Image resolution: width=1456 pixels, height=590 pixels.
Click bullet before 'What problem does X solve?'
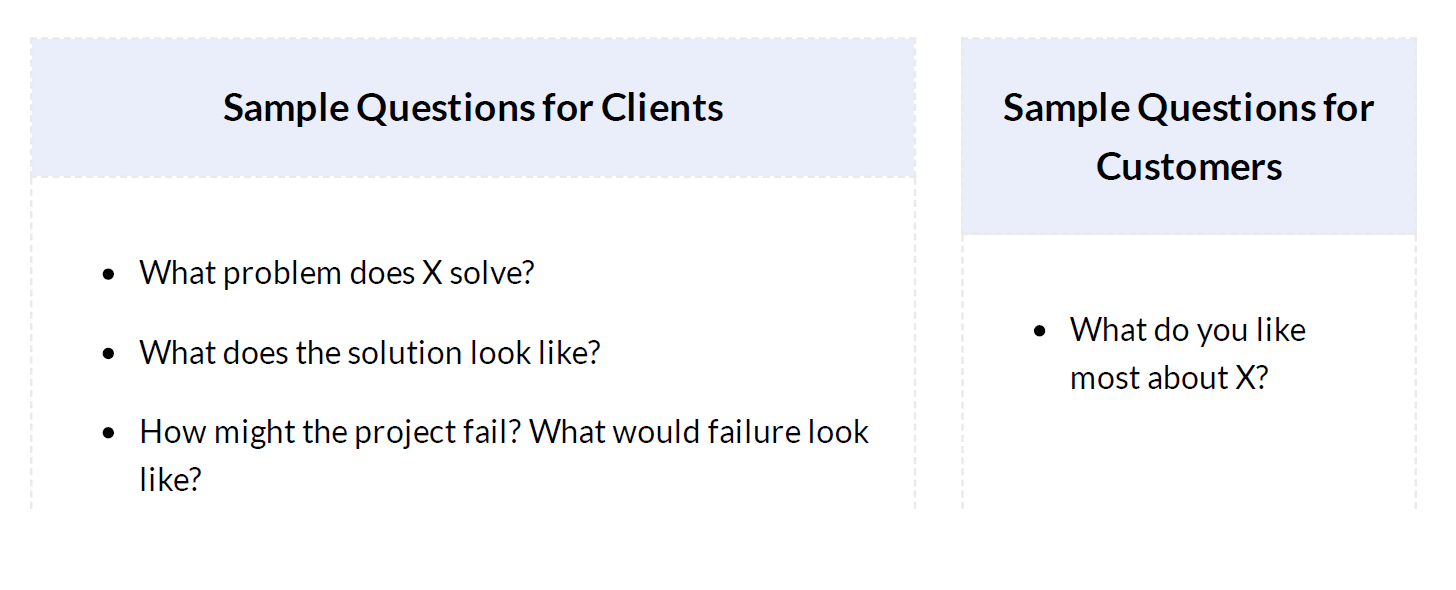coord(109,274)
